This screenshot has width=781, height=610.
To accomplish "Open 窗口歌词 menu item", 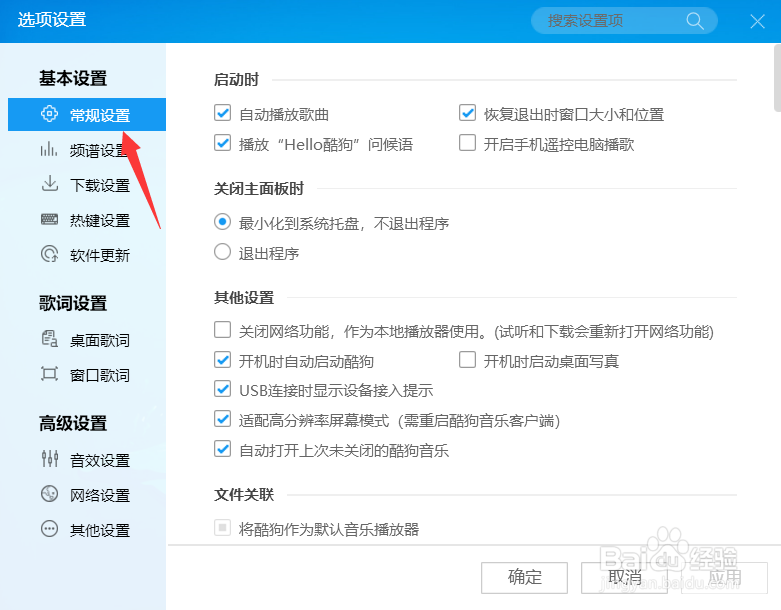I will tap(87, 375).
